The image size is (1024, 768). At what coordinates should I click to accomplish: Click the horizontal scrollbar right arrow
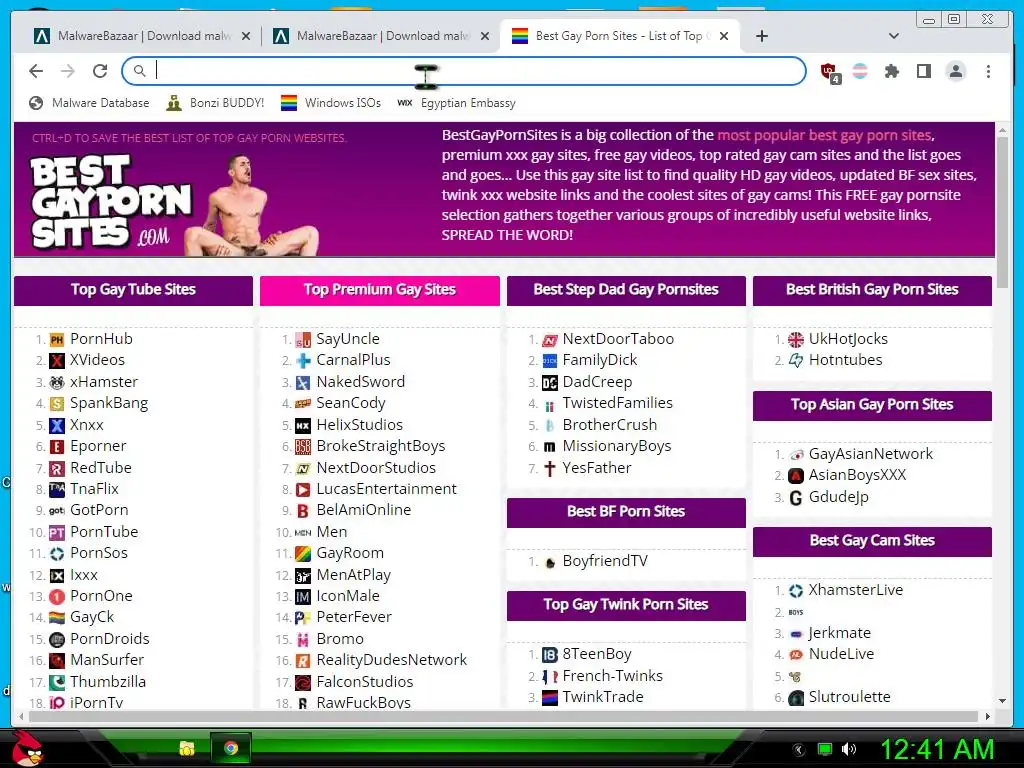coord(987,716)
